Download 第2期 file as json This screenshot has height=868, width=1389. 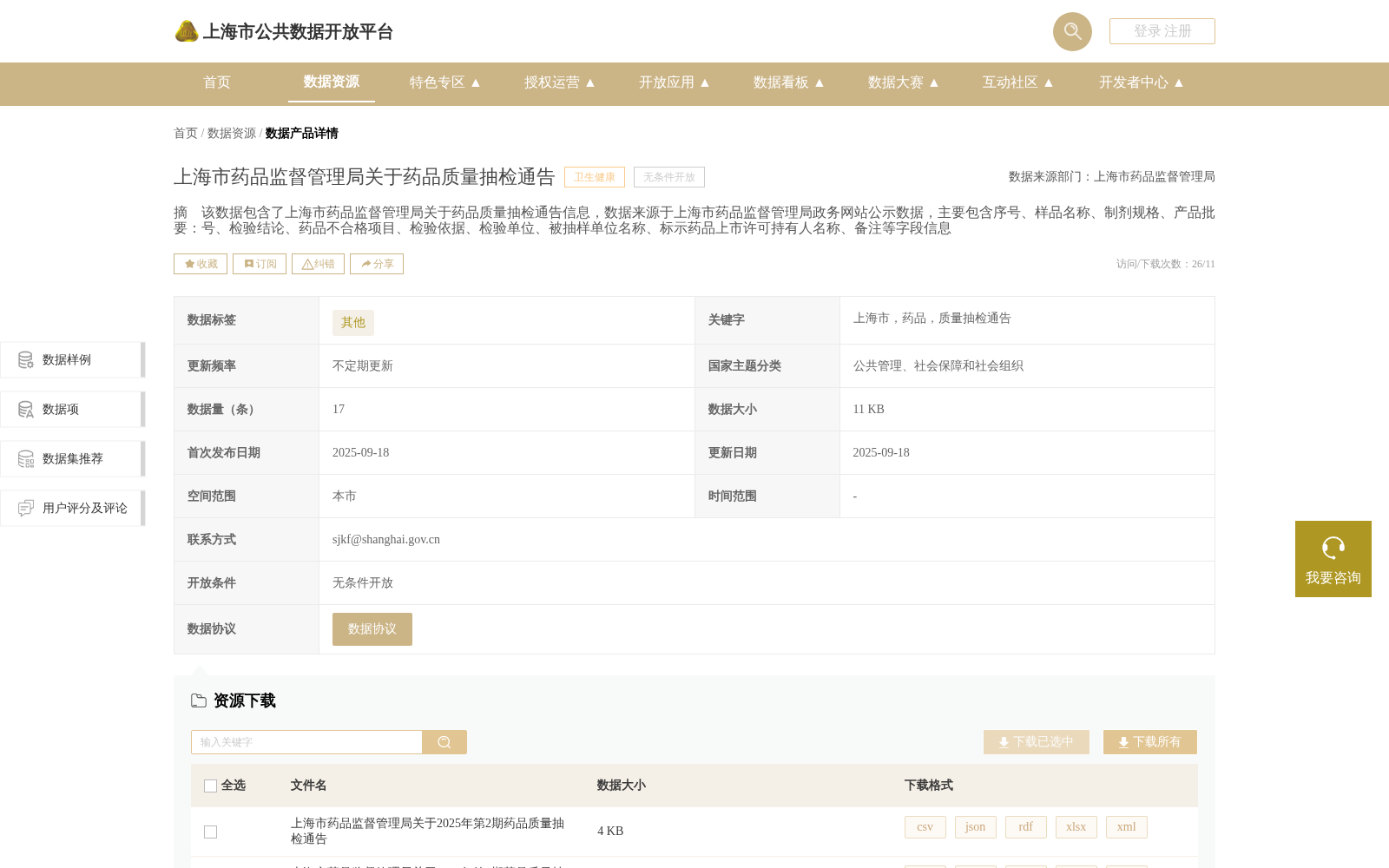[976, 827]
